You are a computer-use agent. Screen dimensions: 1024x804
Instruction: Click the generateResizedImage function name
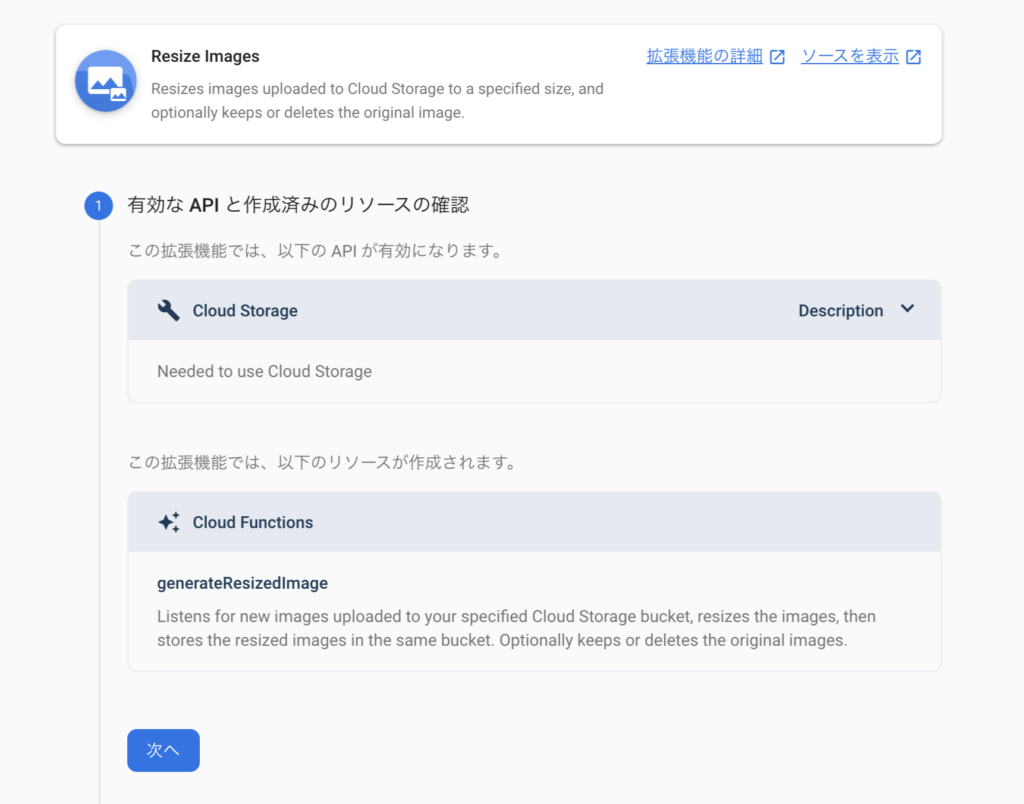[242, 583]
